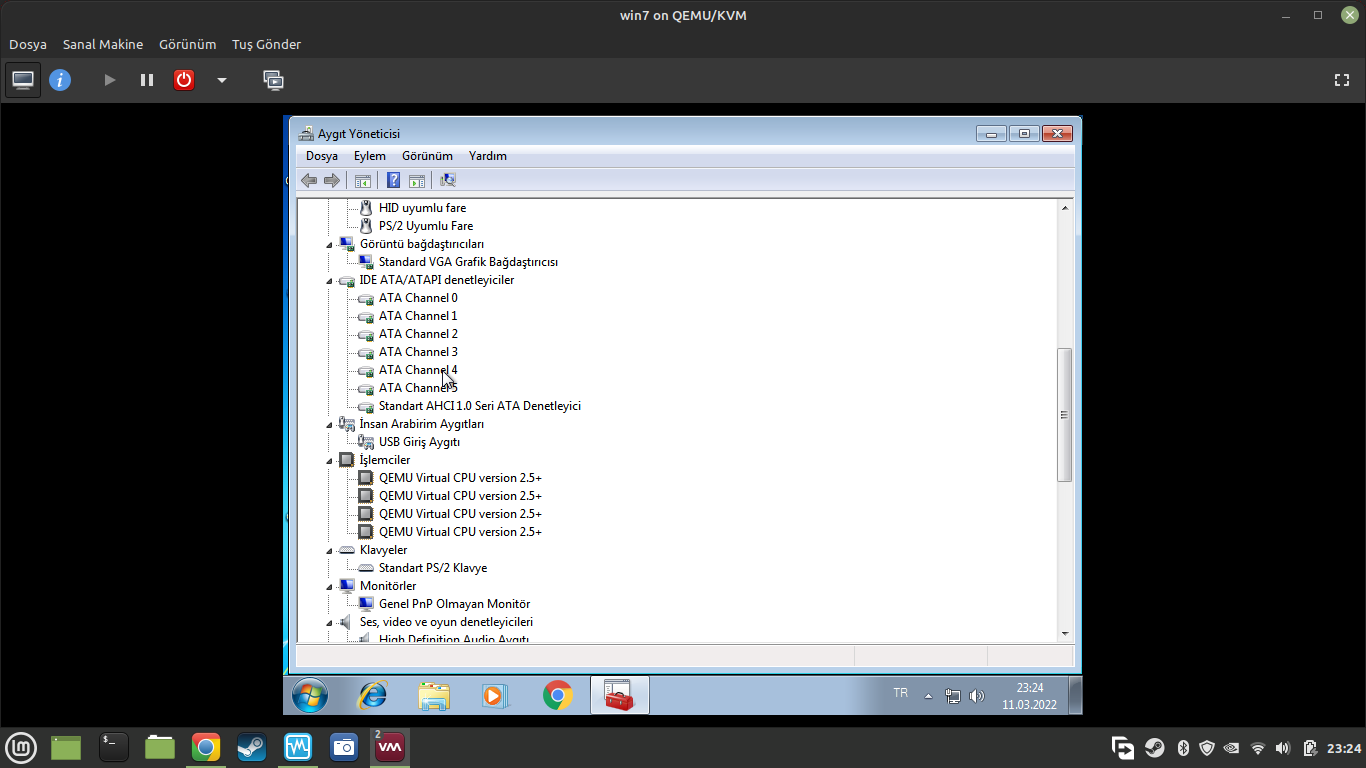Collapse the İşlemciler category

[331, 460]
